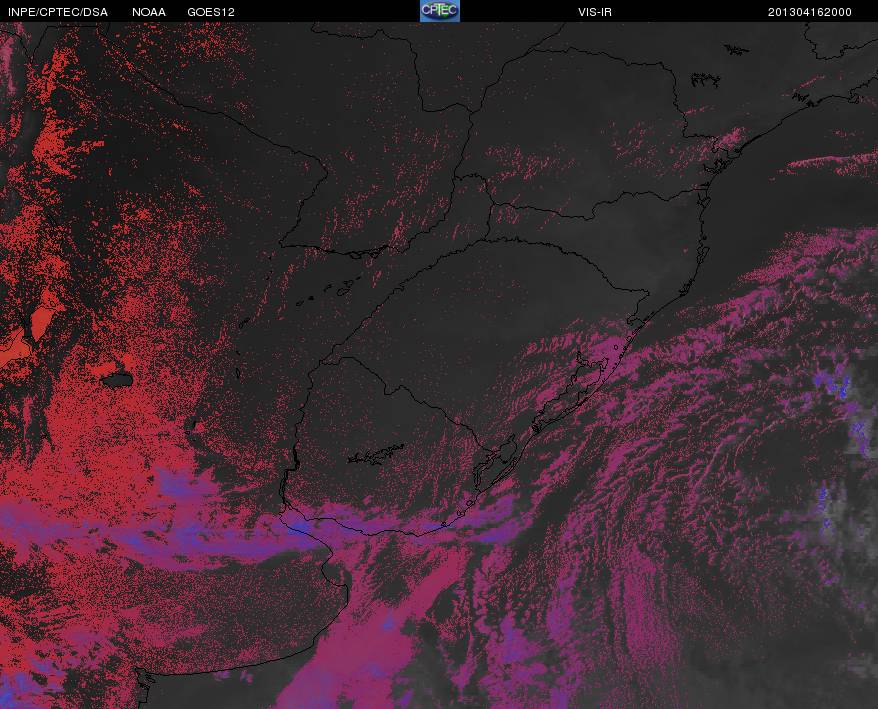878x709 pixels.
Task: Click the 201304162000 timestamp text
Action: click(810, 12)
